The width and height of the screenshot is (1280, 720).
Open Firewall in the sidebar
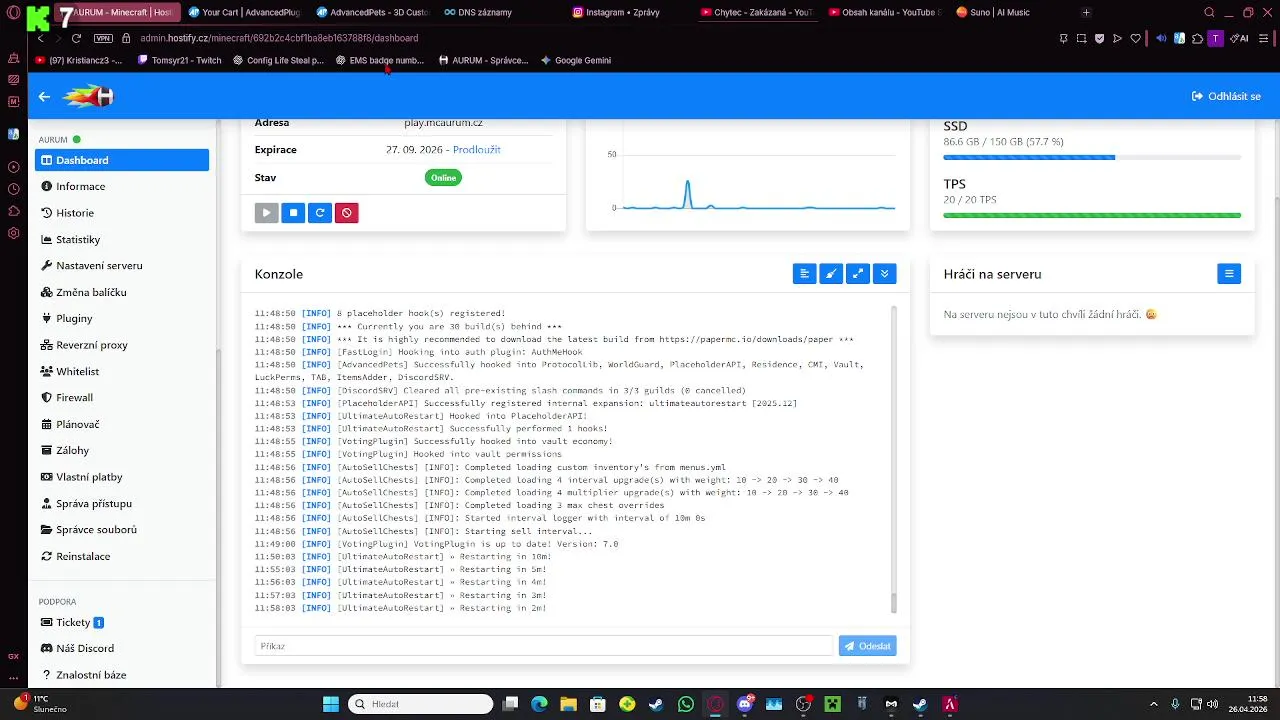(x=122, y=398)
